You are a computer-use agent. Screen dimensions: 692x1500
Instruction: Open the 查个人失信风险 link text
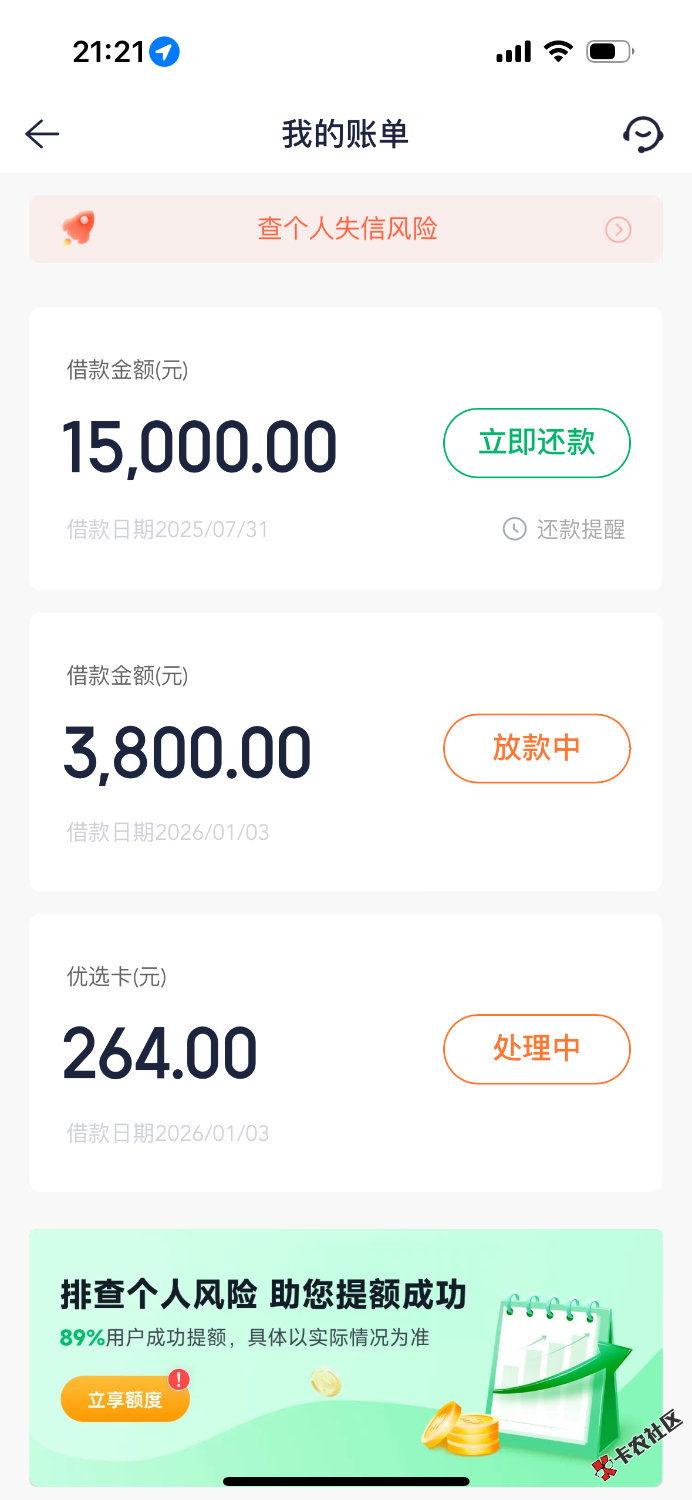click(x=347, y=229)
